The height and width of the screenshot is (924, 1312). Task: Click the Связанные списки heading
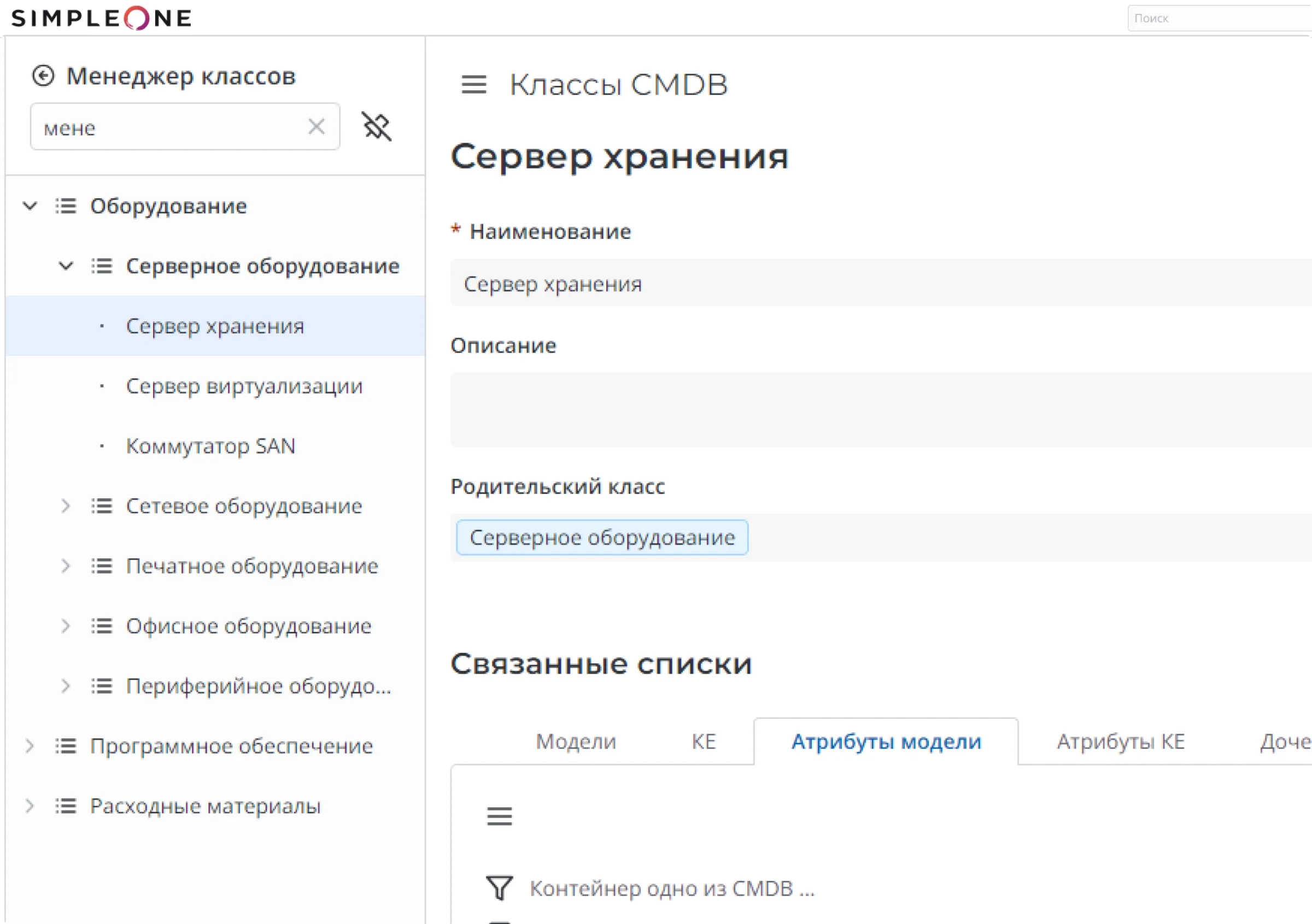(601, 664)
